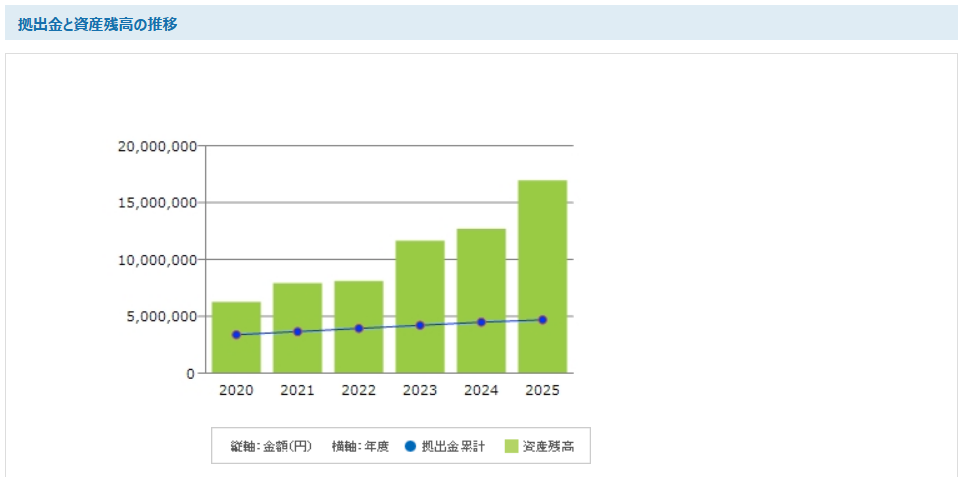Select the 2022 asset balance bar

click(358, 350)
